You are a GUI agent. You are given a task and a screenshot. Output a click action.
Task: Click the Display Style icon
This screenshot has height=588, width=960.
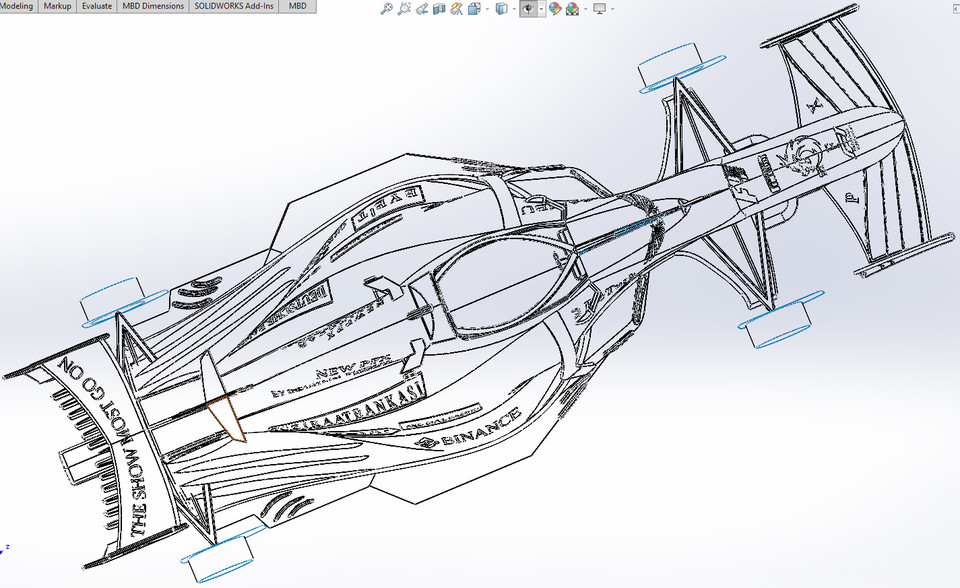tap(504, 8)
